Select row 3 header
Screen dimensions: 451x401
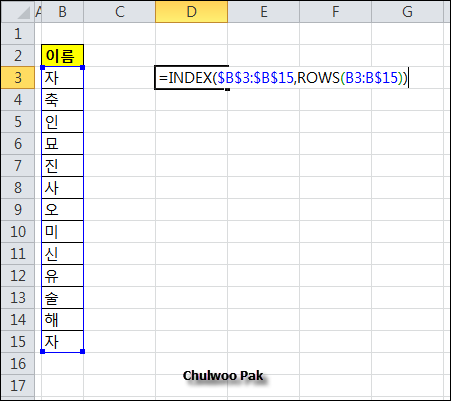pyautogui.click(x=18, y=78)
